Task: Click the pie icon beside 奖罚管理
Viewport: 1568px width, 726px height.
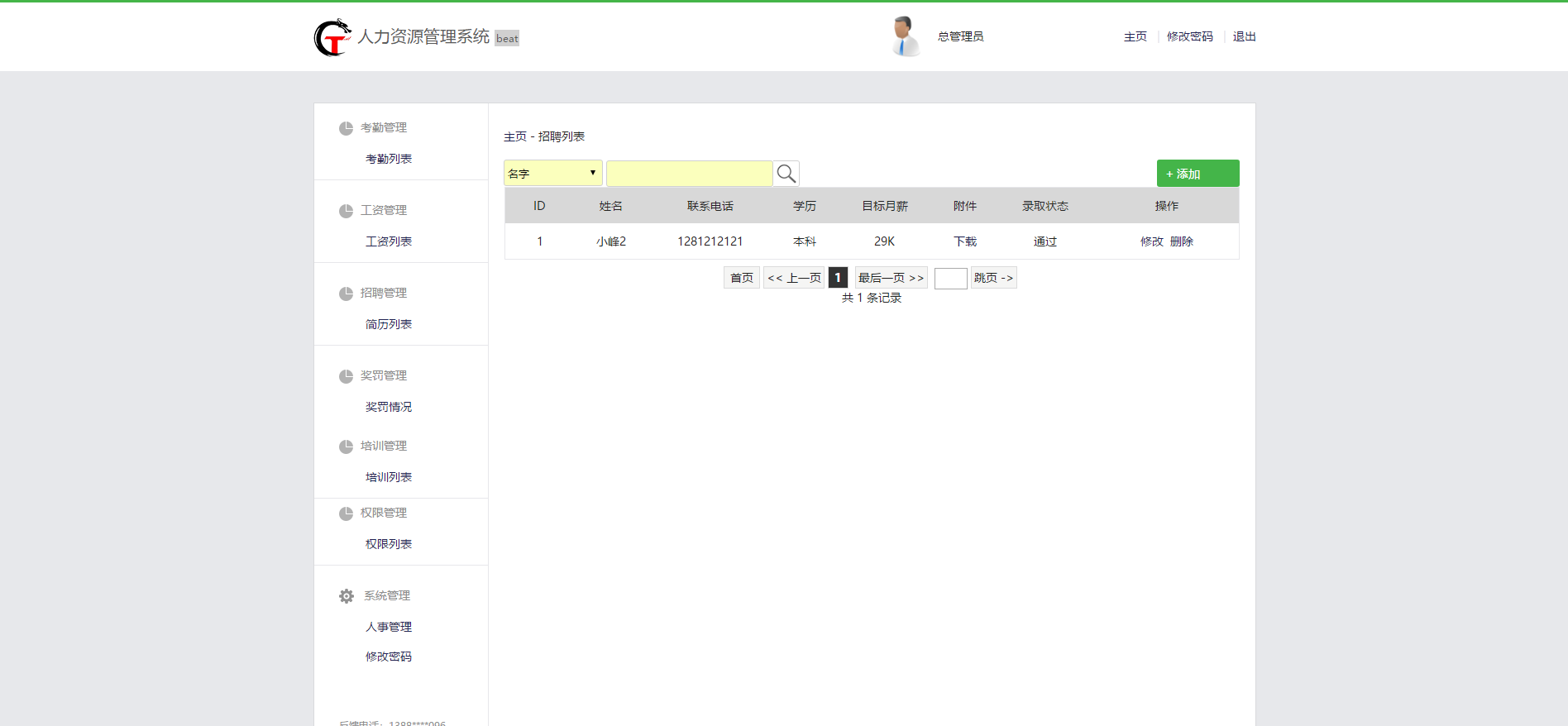Action: pyautogui.click(x=346, y=376)
